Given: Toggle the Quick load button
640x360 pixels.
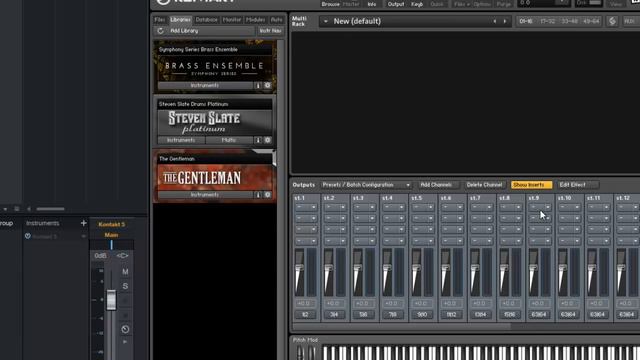Looking at the screenshot, I should pyautogui.click(x=437, y=4).
